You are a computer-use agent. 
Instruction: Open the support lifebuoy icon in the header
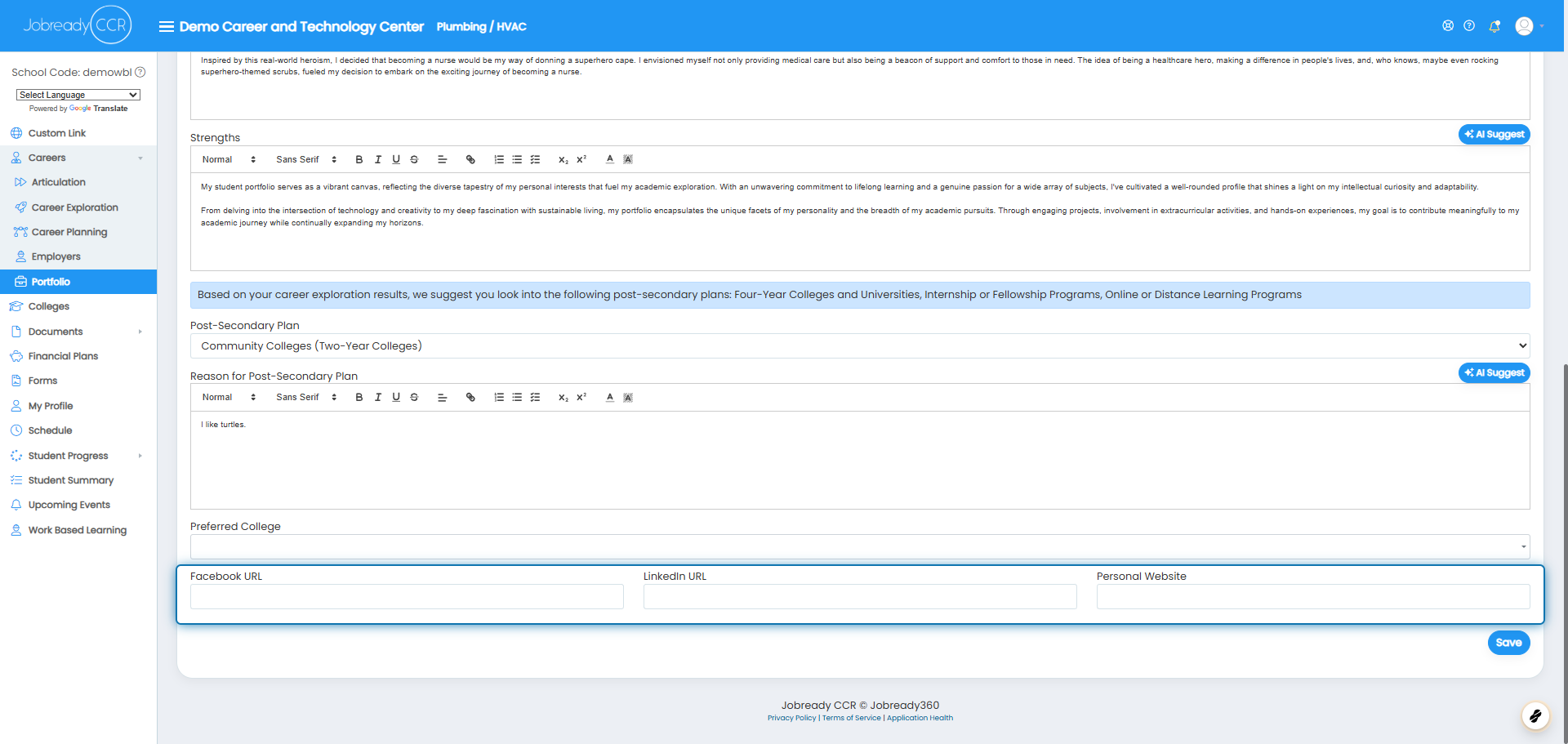(1448, 25)
